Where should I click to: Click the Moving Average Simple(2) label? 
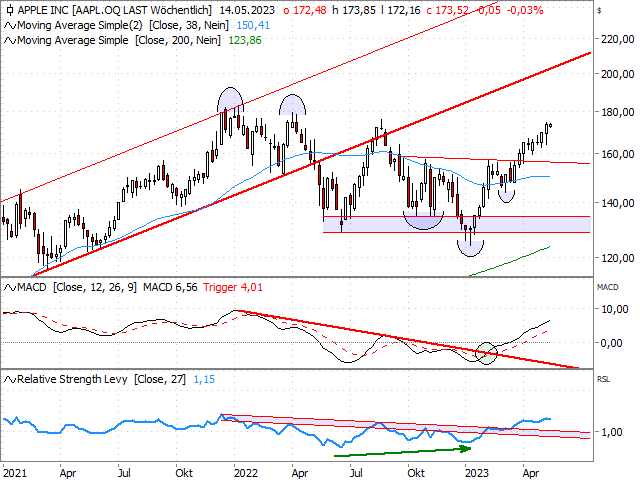pos(80,25)
